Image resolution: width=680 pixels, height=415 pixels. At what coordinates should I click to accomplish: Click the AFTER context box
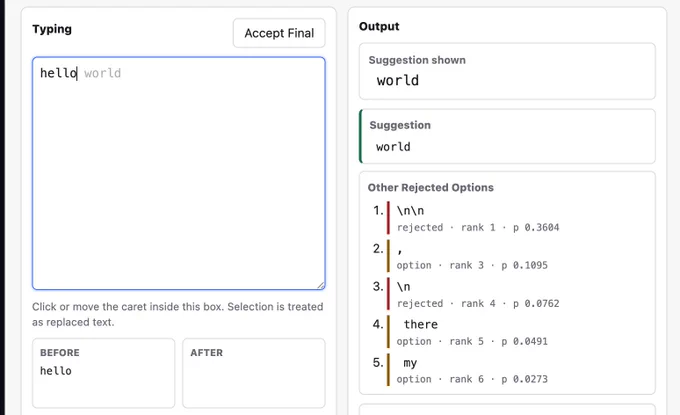pos(254,373)
